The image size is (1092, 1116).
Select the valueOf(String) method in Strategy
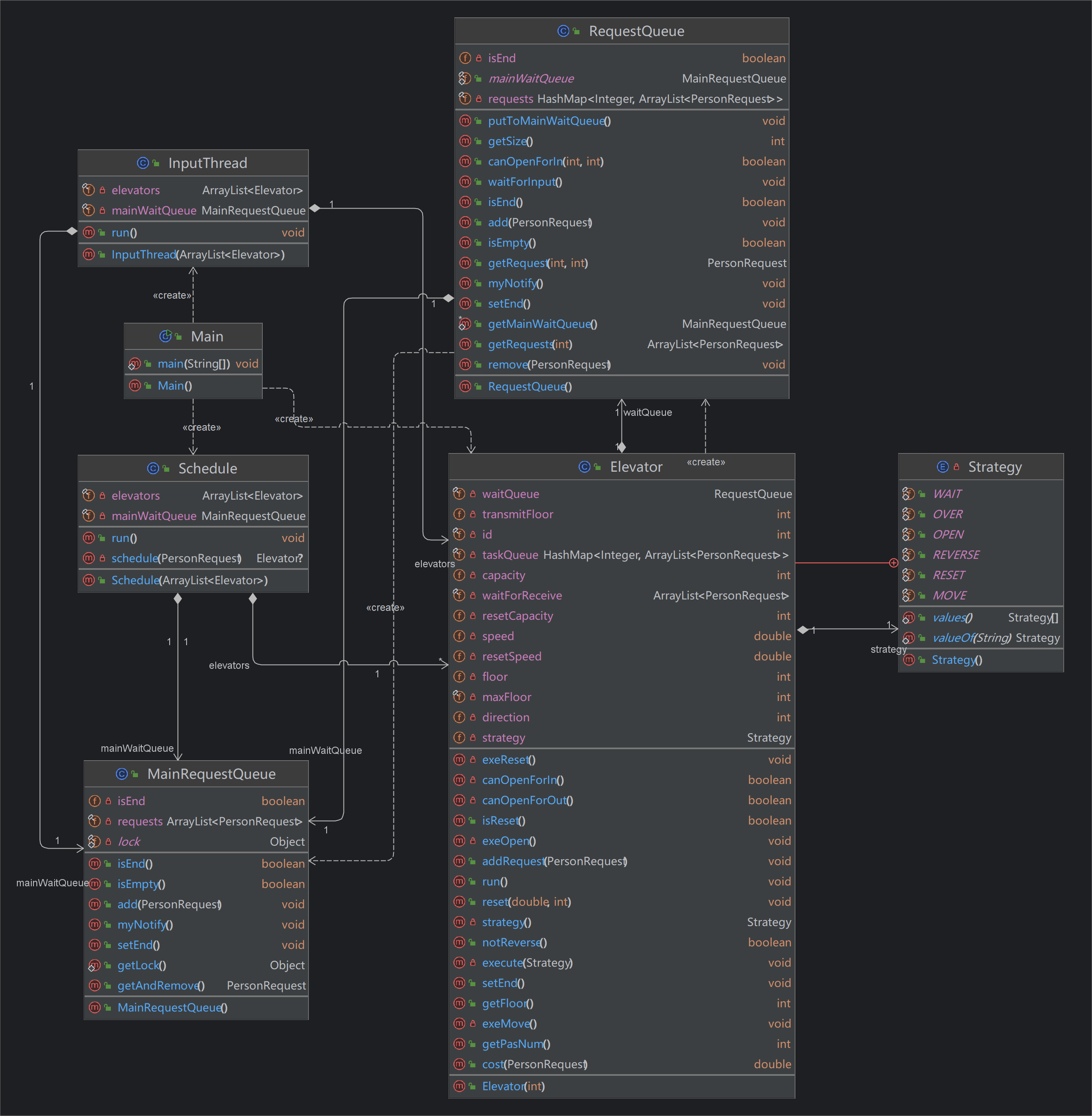pyautogui.click(x=981, y=638)
